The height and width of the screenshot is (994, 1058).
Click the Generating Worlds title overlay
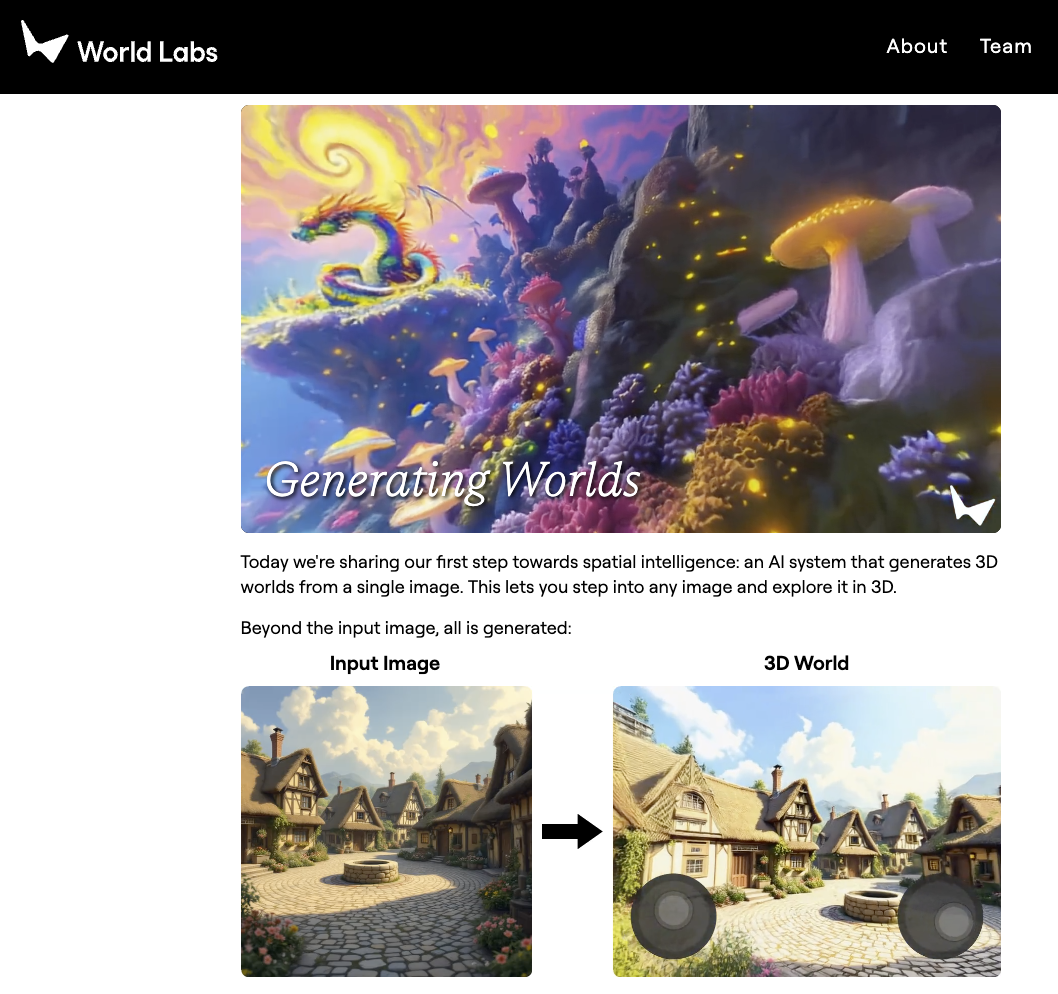point(452,480)
